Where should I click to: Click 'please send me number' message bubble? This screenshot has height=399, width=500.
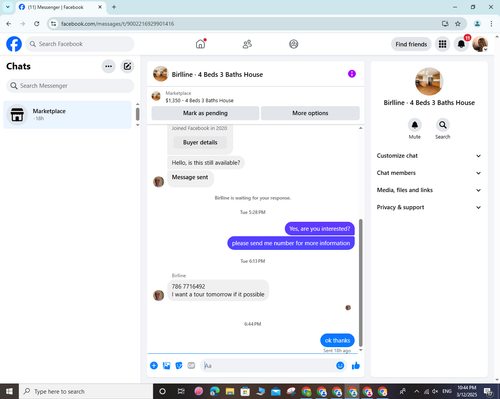pyautogui.click(x=291, y=243)
